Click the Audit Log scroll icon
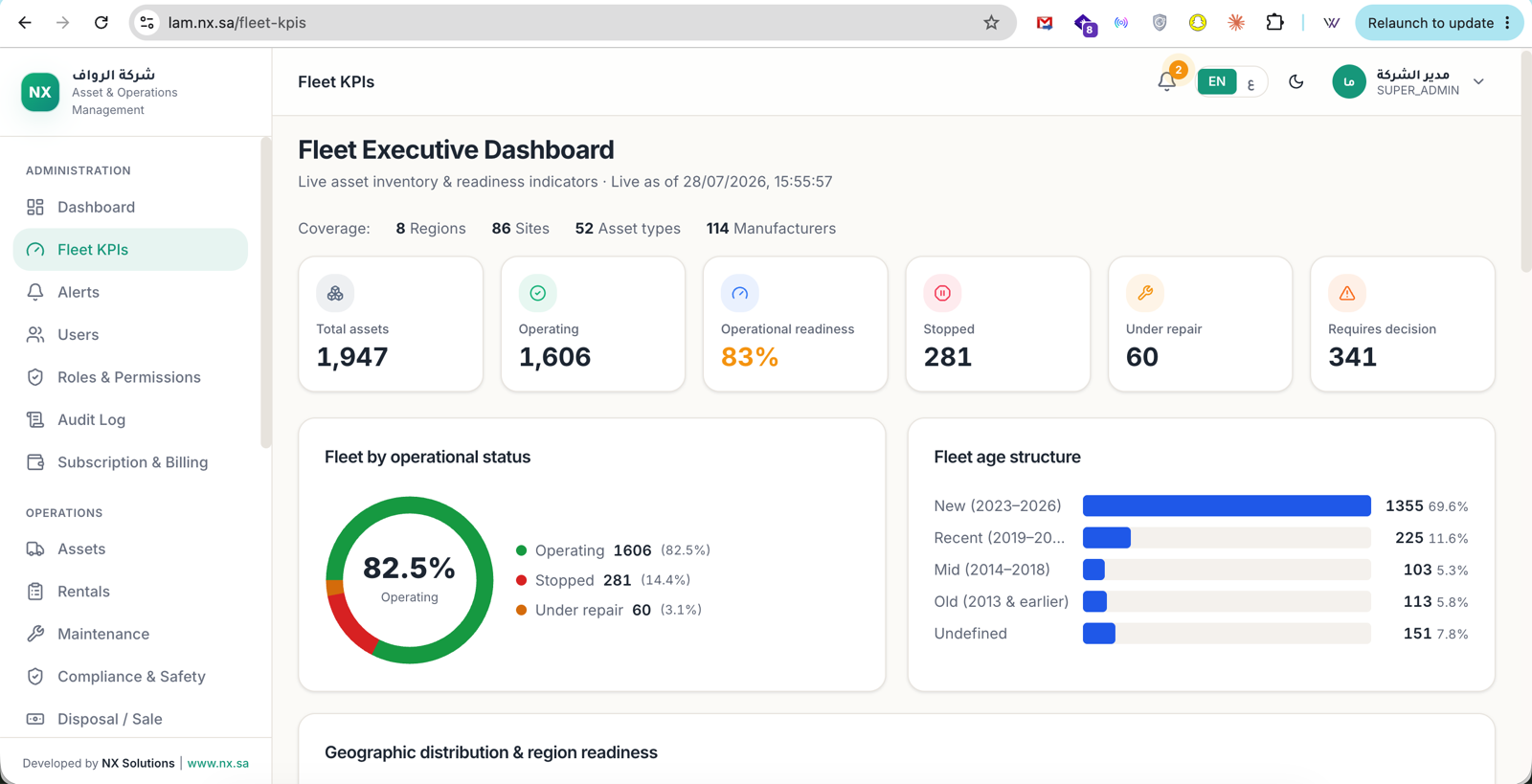The height and width of the screenshot is (784, 1532). pos(35,419)
